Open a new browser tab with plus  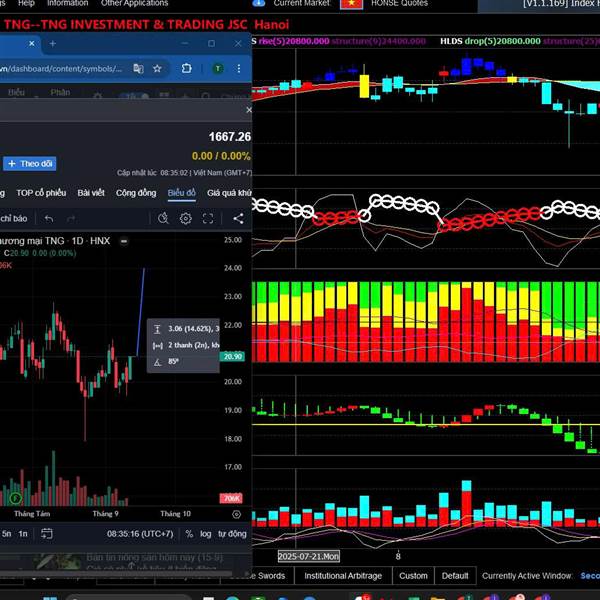52,44
